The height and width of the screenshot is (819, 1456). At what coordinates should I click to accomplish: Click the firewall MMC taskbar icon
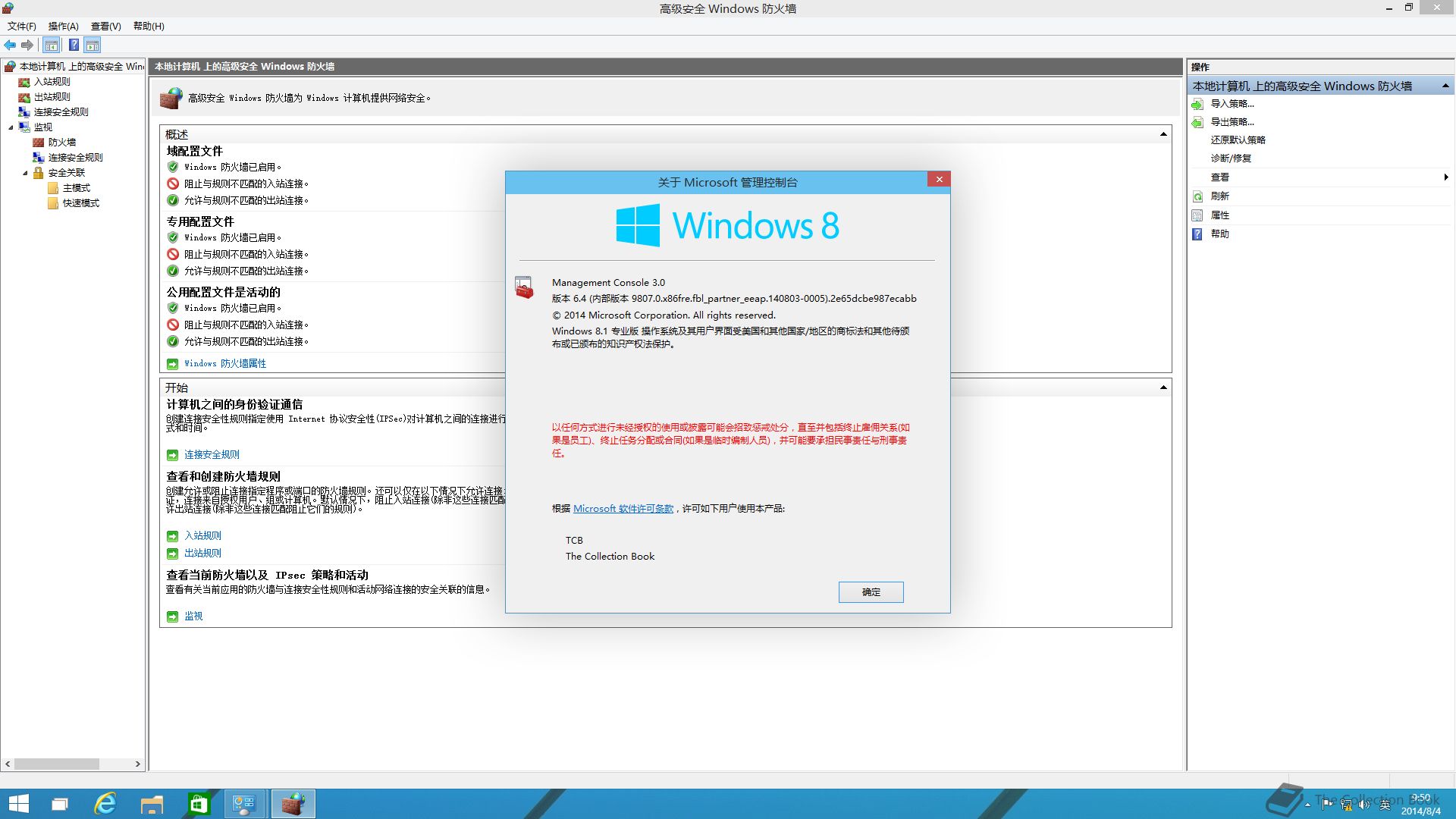293,804
